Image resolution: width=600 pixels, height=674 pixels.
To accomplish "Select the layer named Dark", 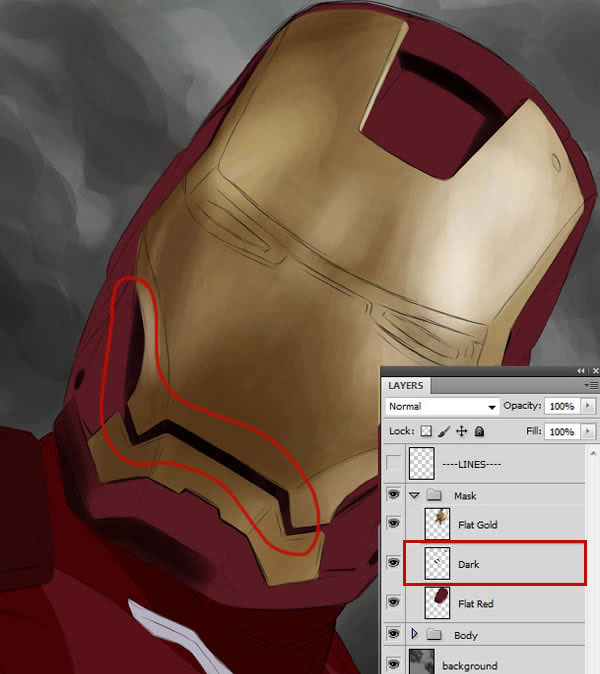I will pyautogui.click(x=468, y=564).
